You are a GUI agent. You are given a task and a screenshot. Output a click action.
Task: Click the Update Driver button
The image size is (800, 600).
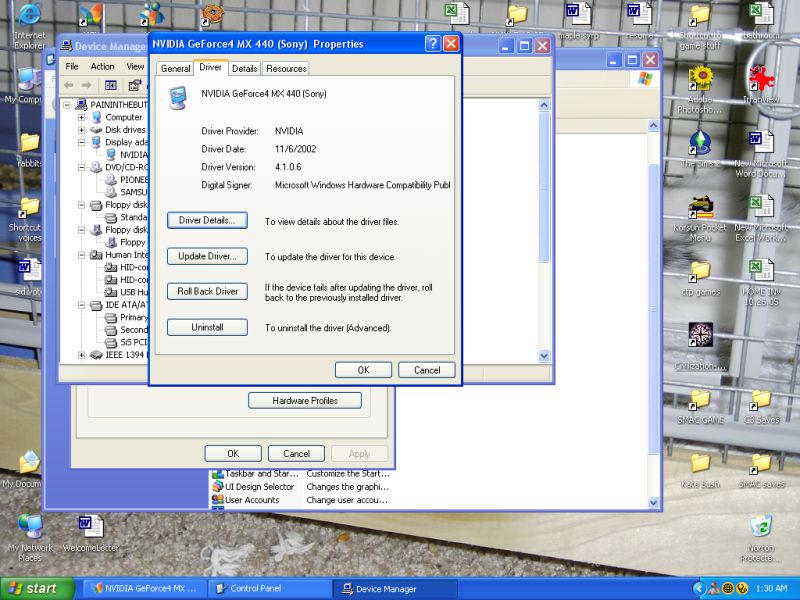click(x=207, y=256)
